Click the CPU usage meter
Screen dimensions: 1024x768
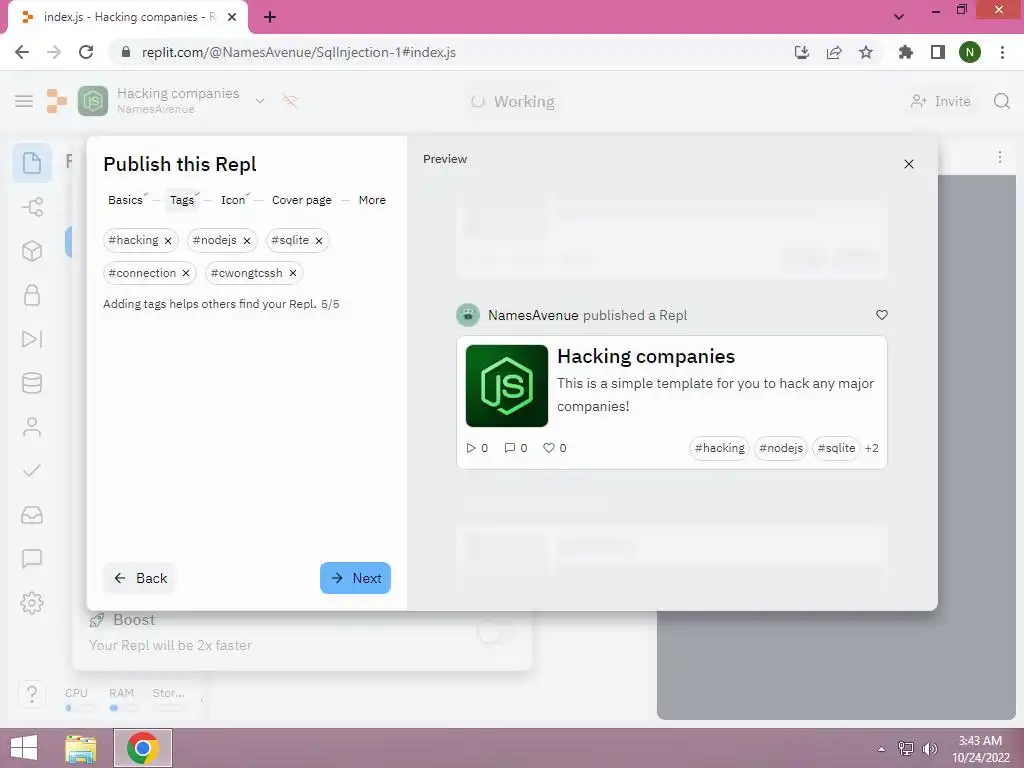click(79, 699)
